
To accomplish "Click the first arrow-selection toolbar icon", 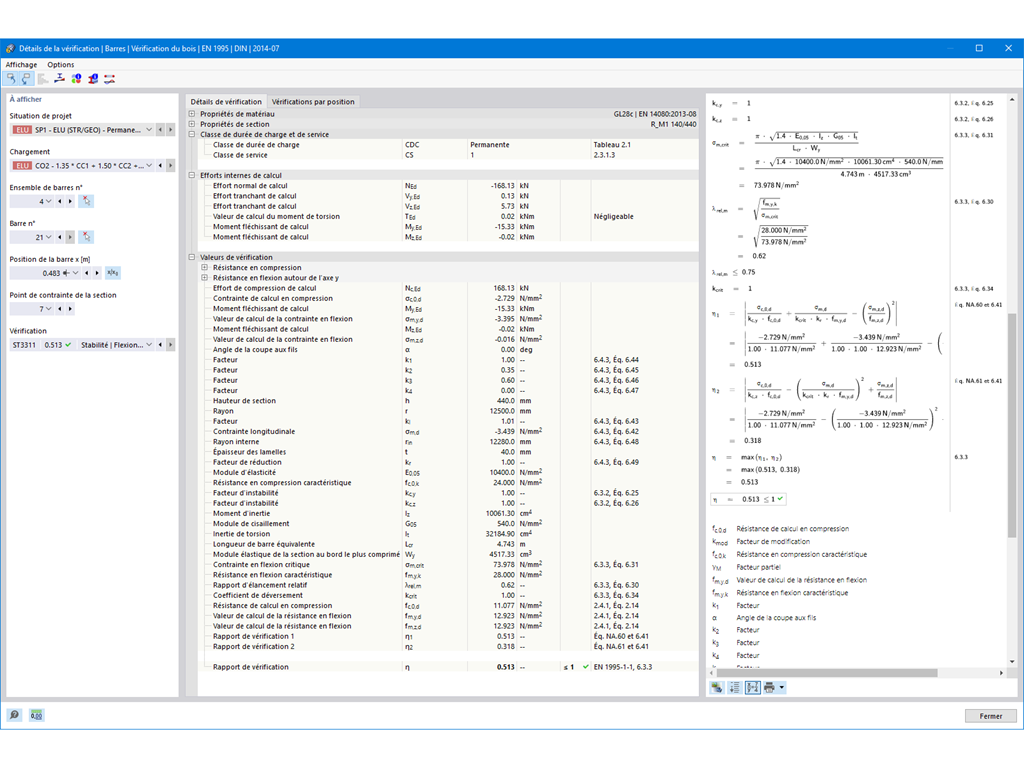I will click(10, 79).
